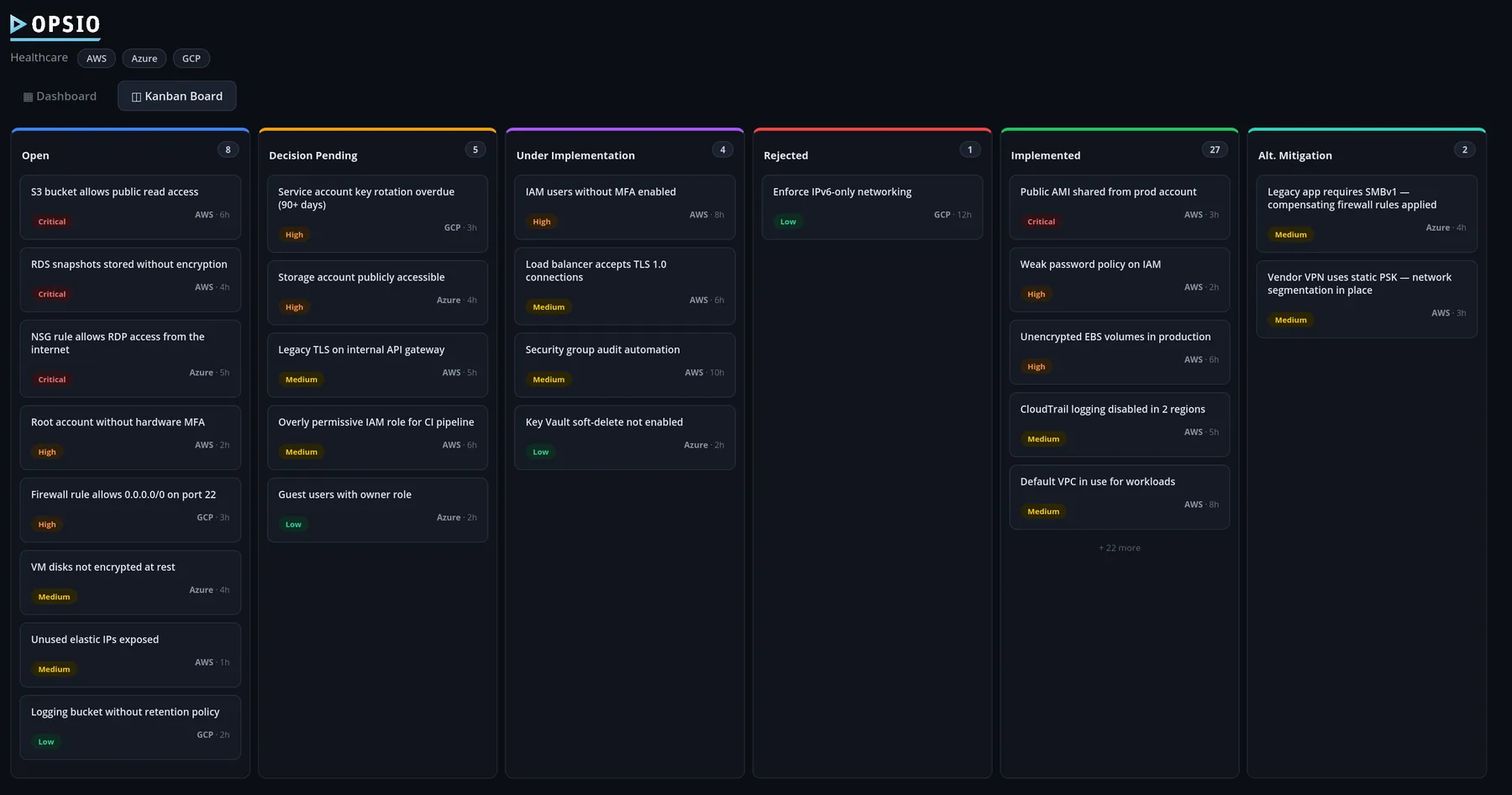Click the Critical badge on Public AMI card
1512x795 pixels.
pyautogui.click(x=1042, y=222)
